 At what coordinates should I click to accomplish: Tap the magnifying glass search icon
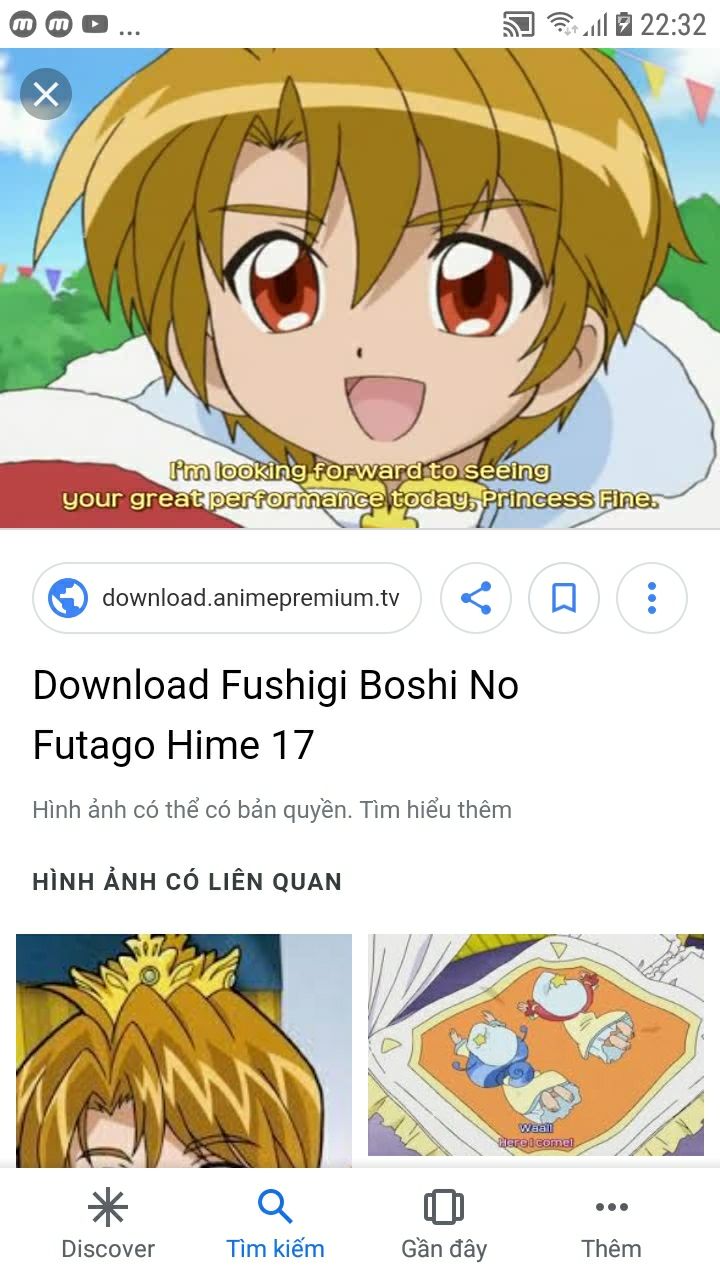(x=275, y=1208)
